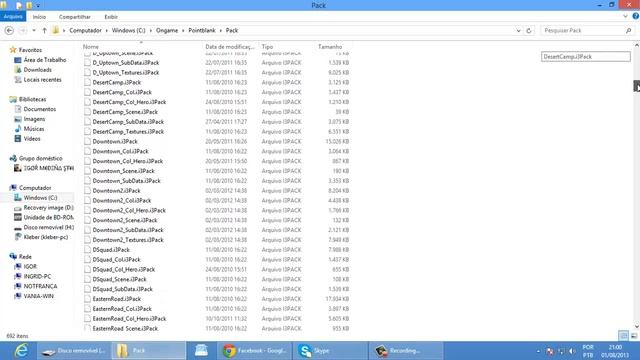Select Disco removível (H:) drive
Image resolution: width=640 pixels, height=360 pixels.
tap(49, 227)
